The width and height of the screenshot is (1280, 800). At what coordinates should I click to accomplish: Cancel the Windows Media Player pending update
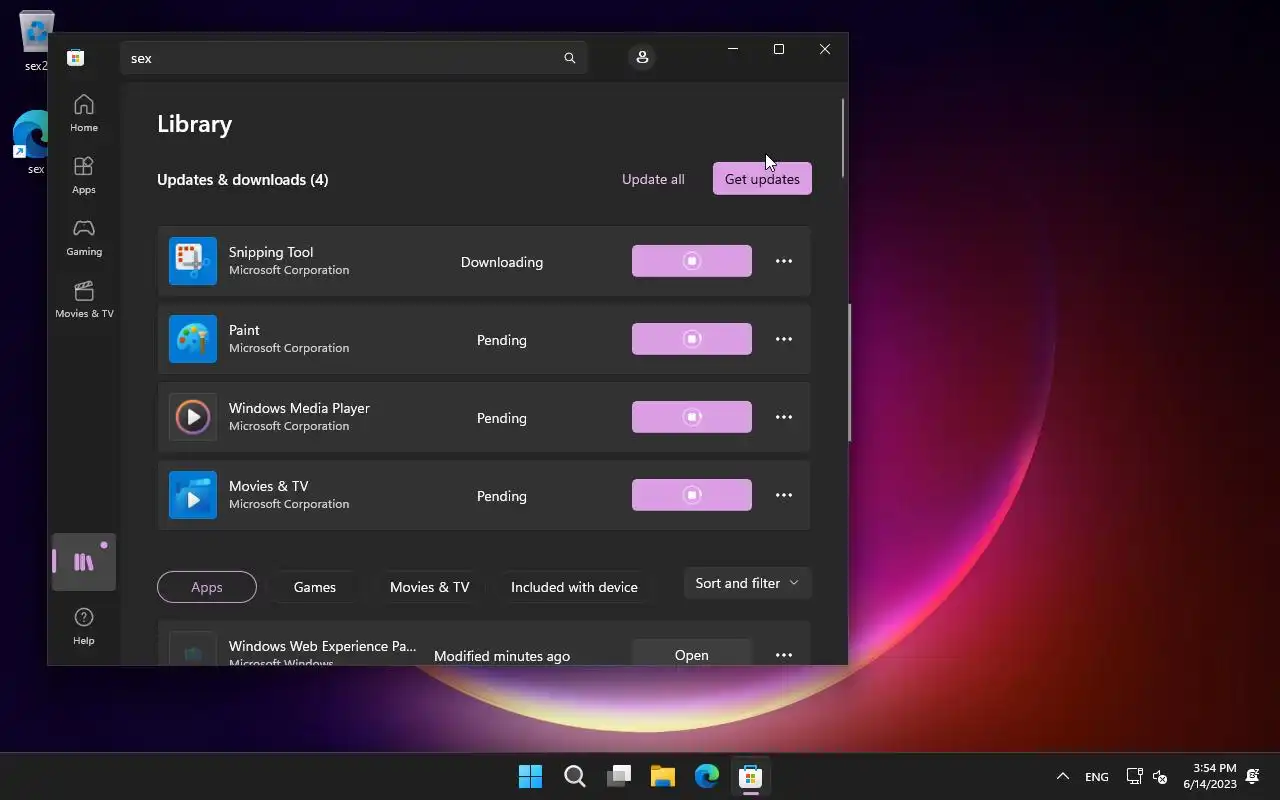[692, 417]
